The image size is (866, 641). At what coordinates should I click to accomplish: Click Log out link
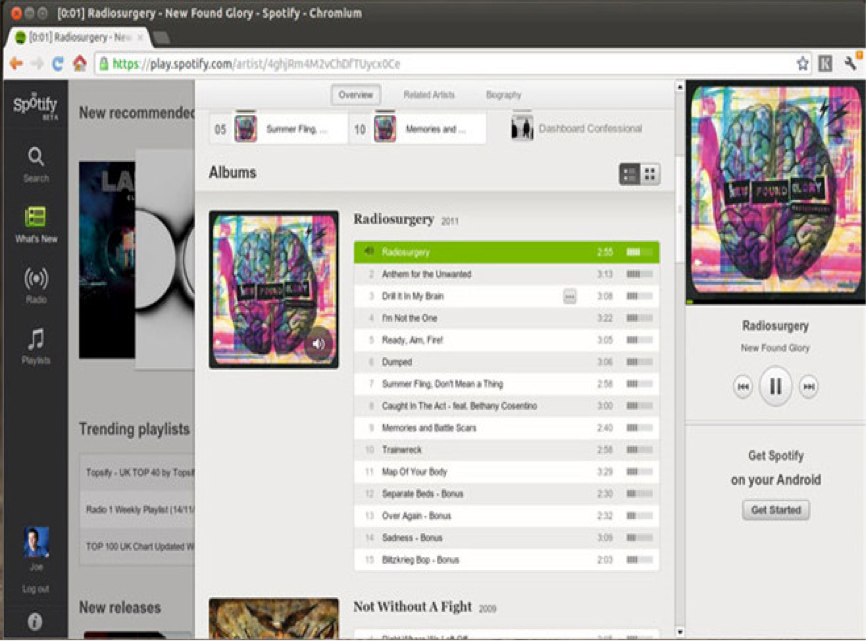click(x=35, y=589)
